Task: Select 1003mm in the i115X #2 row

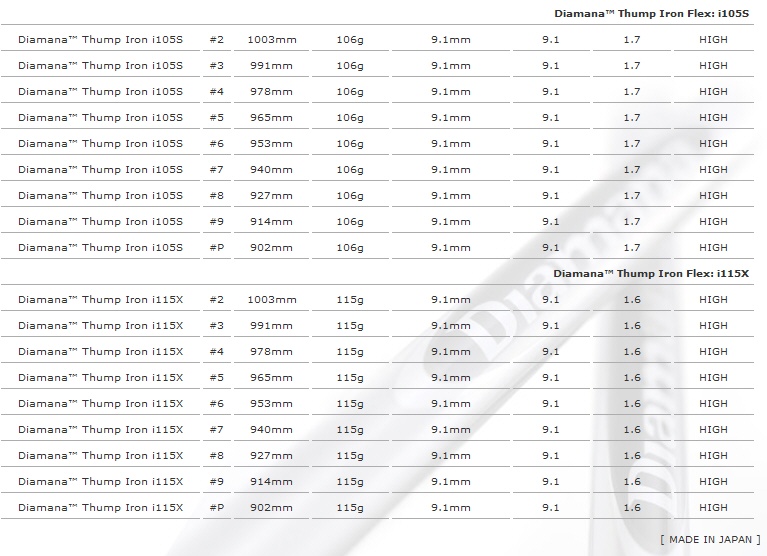Action: (272, 300)
